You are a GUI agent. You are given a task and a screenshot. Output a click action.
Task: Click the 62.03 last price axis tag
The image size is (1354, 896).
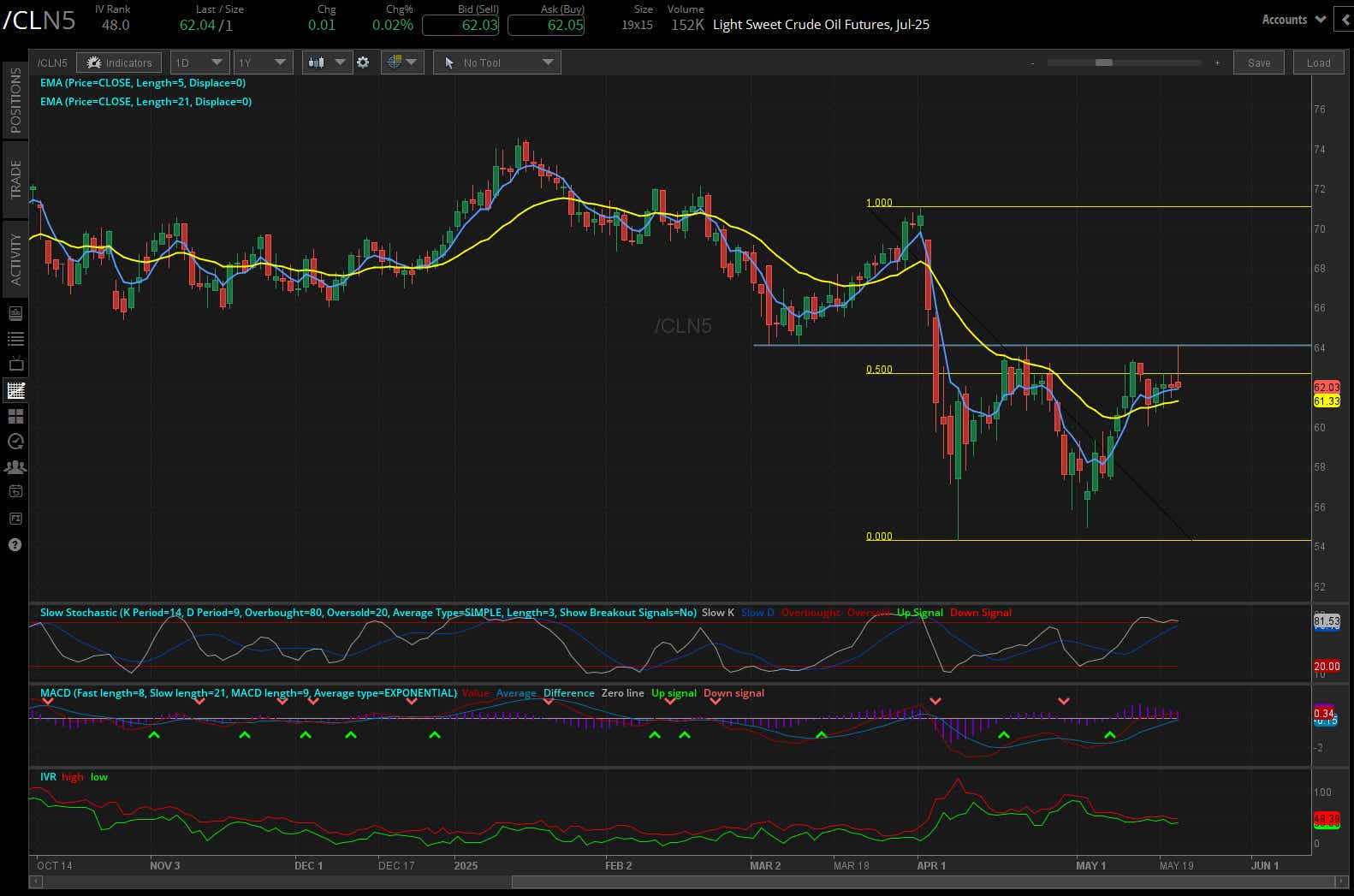1327,388
